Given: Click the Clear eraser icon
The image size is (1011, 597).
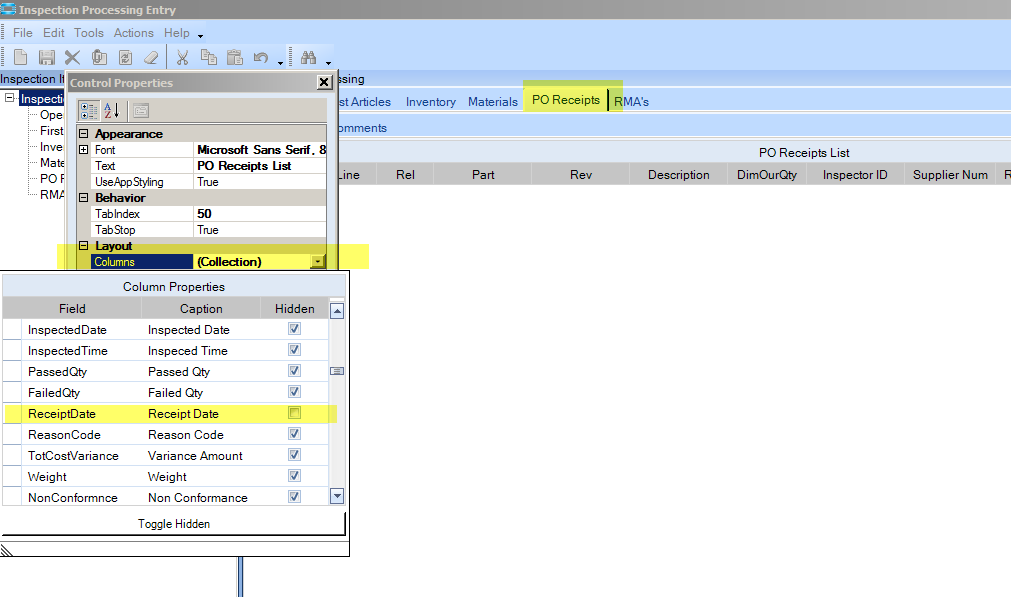Looking at the screenshot, I should [151, 57].
